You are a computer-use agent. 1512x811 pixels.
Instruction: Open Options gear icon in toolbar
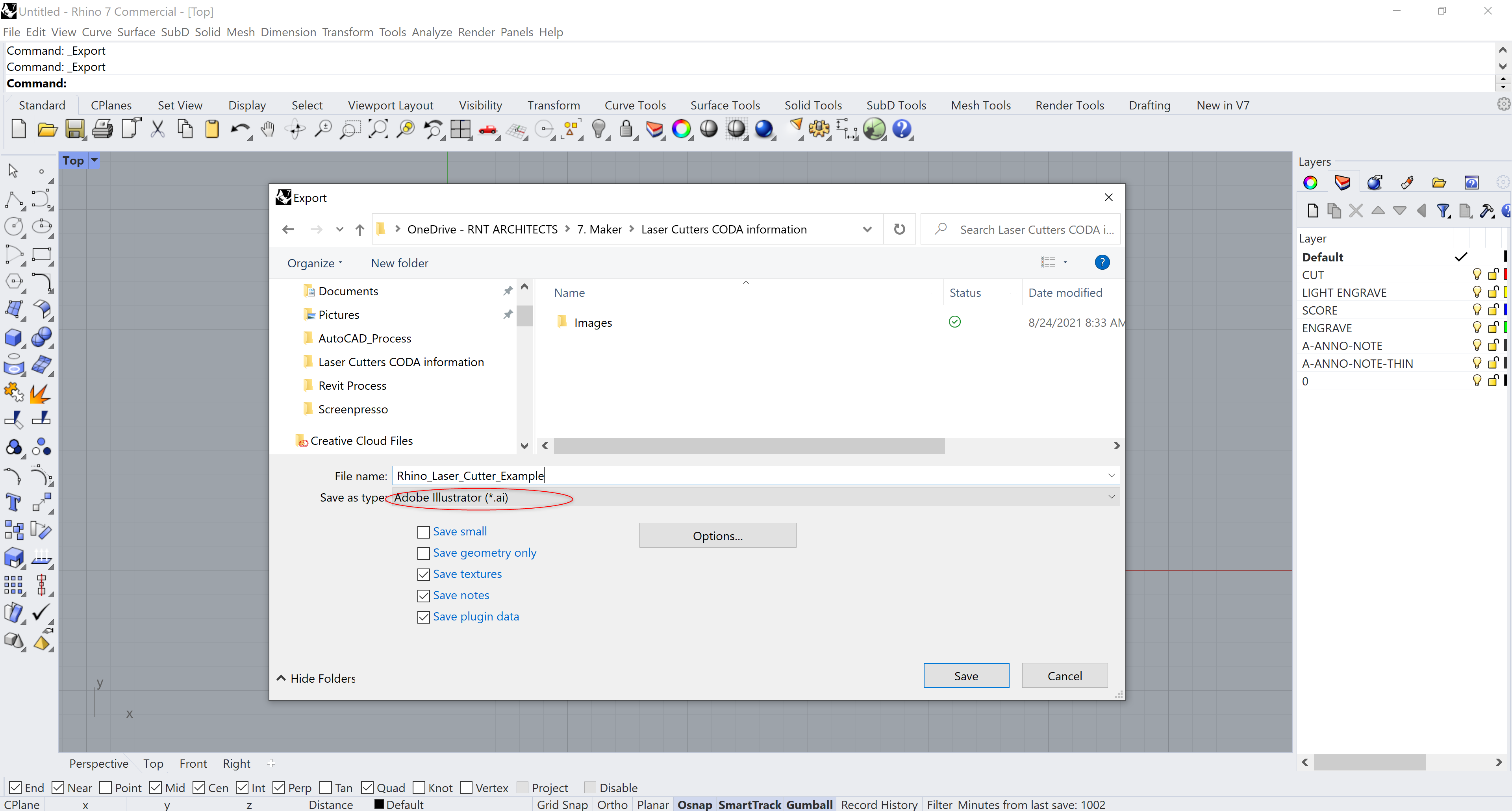pos(819,128)
